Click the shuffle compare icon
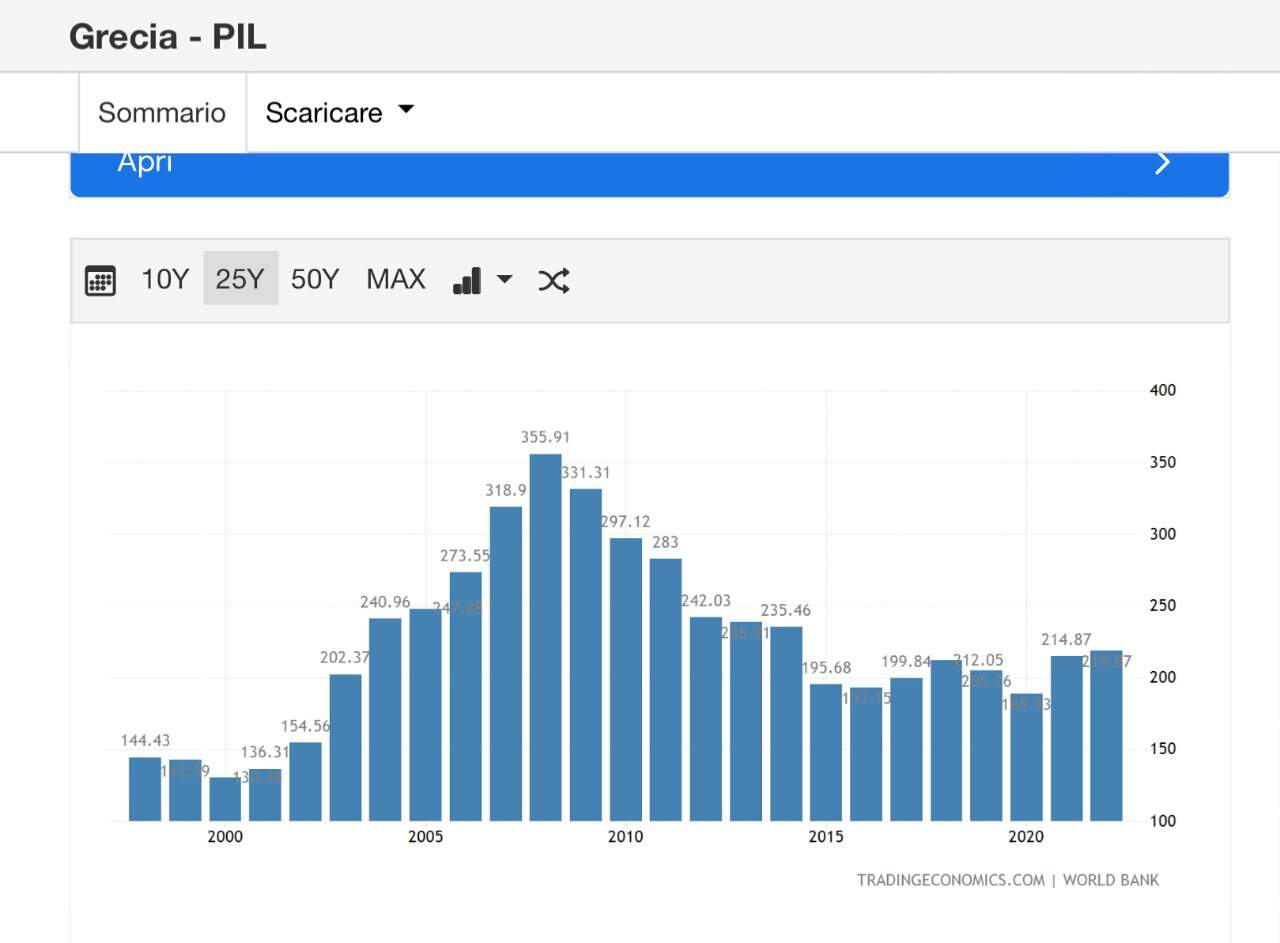This screenshot has width=1280, height=943. coord(554,280)
